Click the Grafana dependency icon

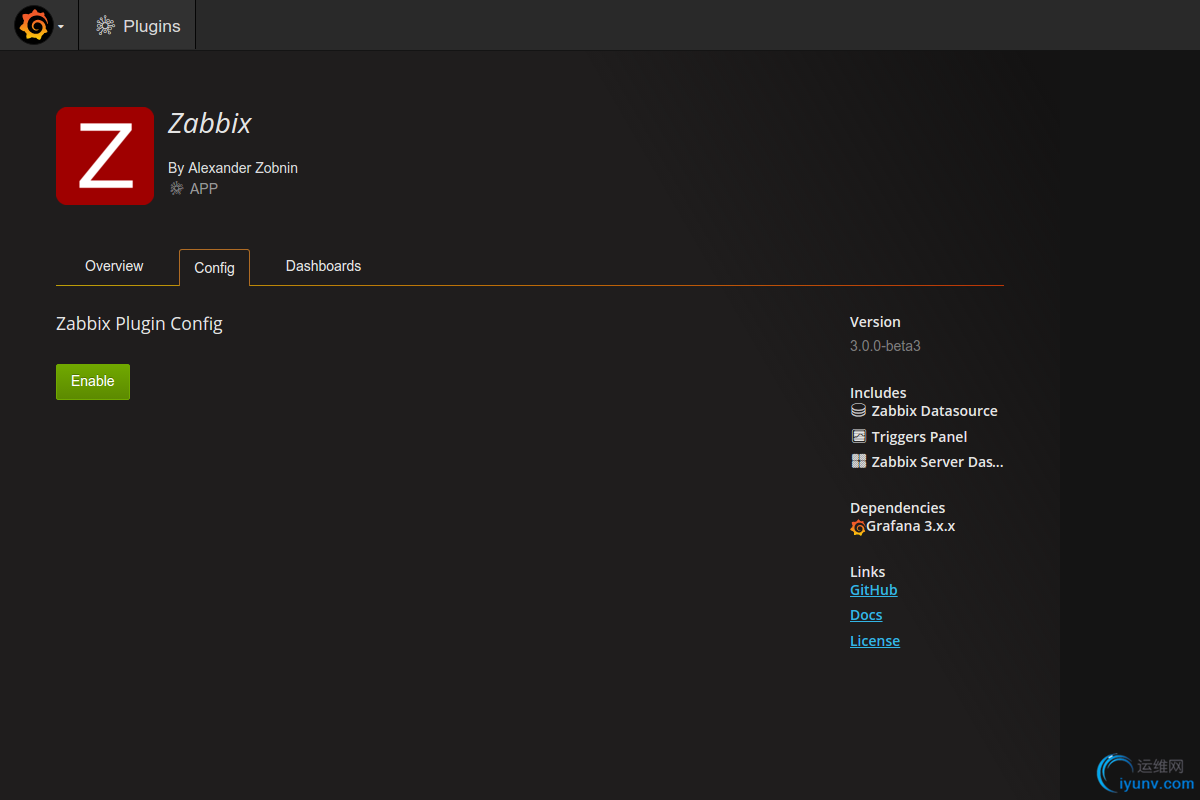point(858,527)
